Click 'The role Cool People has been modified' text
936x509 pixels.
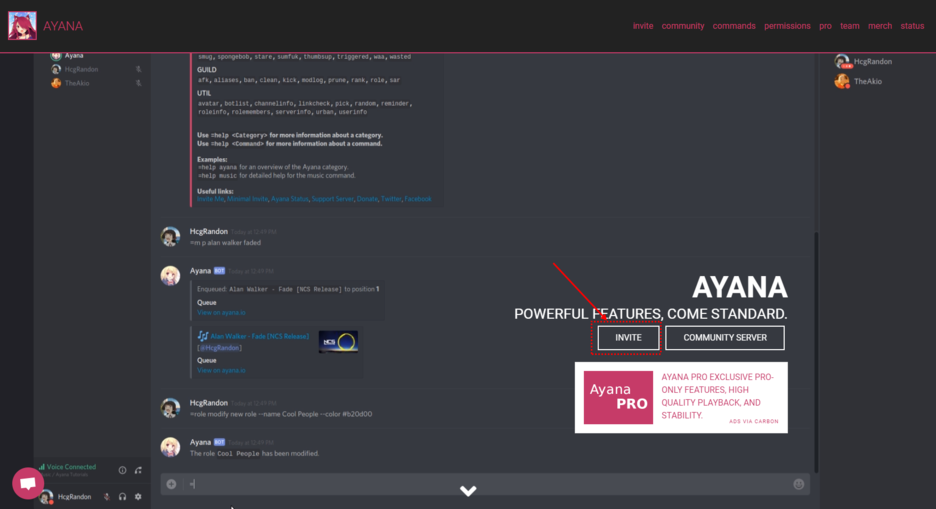(254, 454)
